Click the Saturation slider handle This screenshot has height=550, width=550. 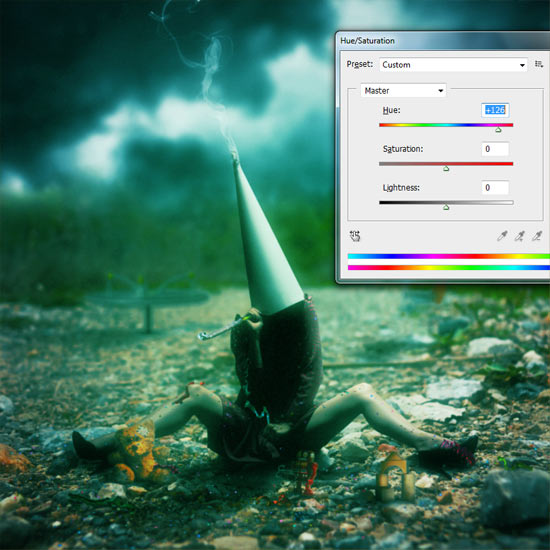click(446, 169)
